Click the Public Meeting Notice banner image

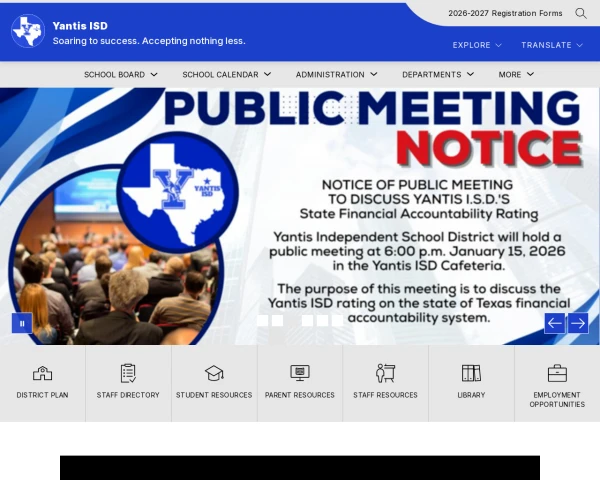(x=300, y=216)
